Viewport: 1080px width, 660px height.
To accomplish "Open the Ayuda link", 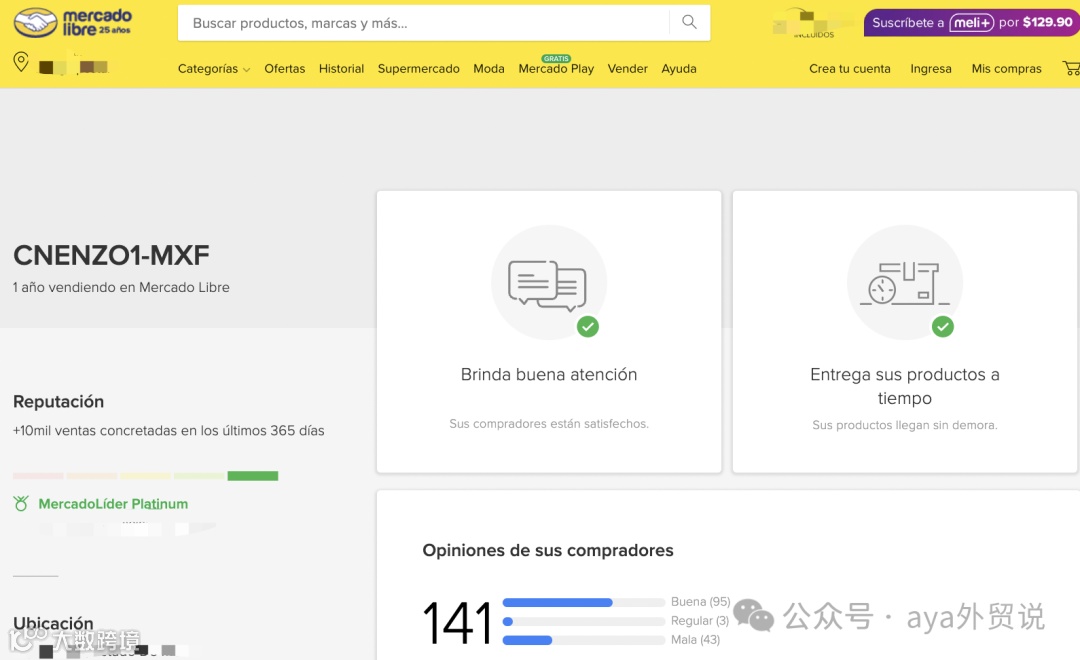I will point(679,69).
